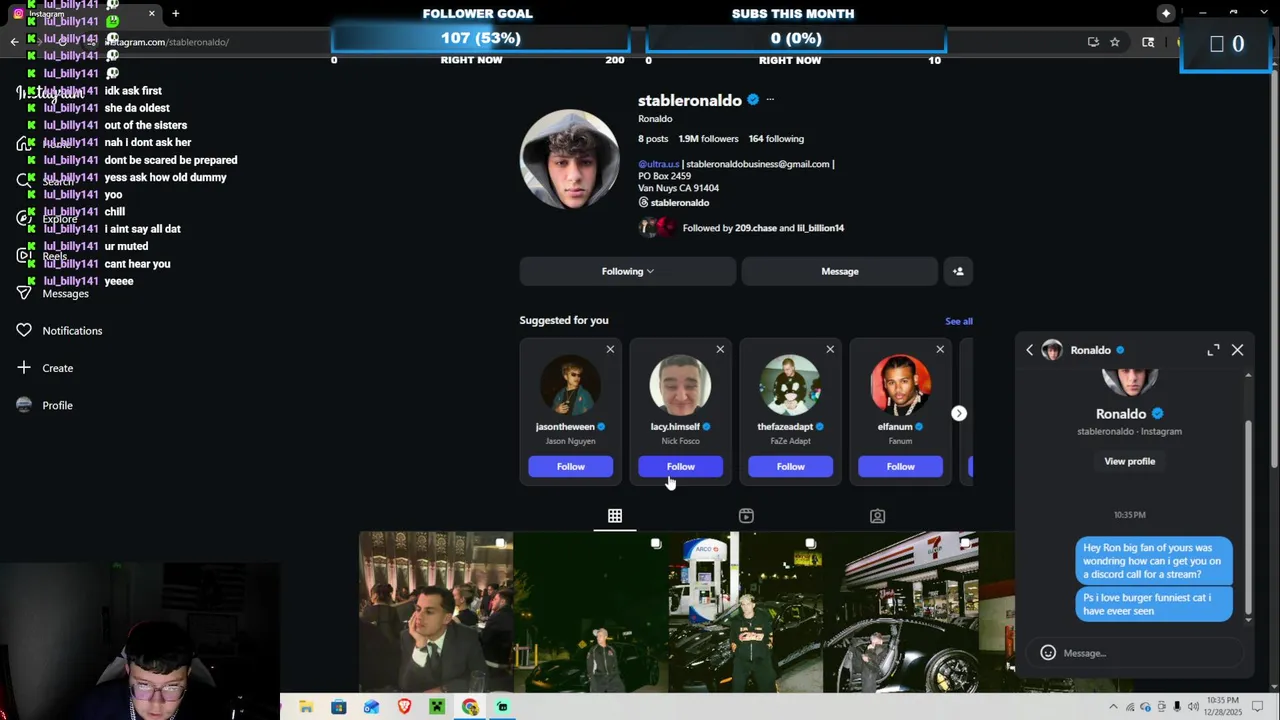This screenshot has width=1280, height=720.
Task: Dismiss the jasontheween suggestion card
Action: (610, 349)
